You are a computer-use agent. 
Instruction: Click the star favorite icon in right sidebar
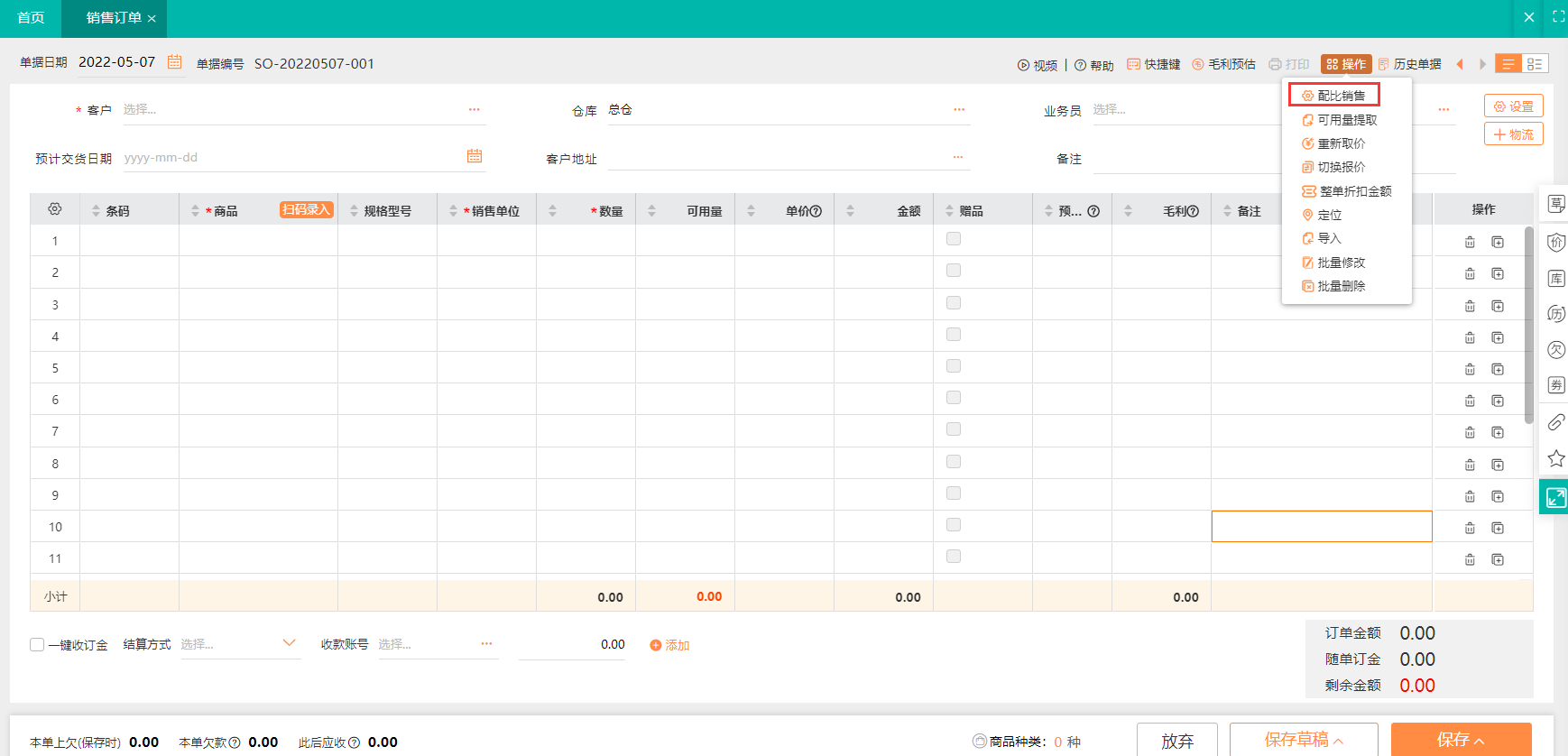(1556, 458)
